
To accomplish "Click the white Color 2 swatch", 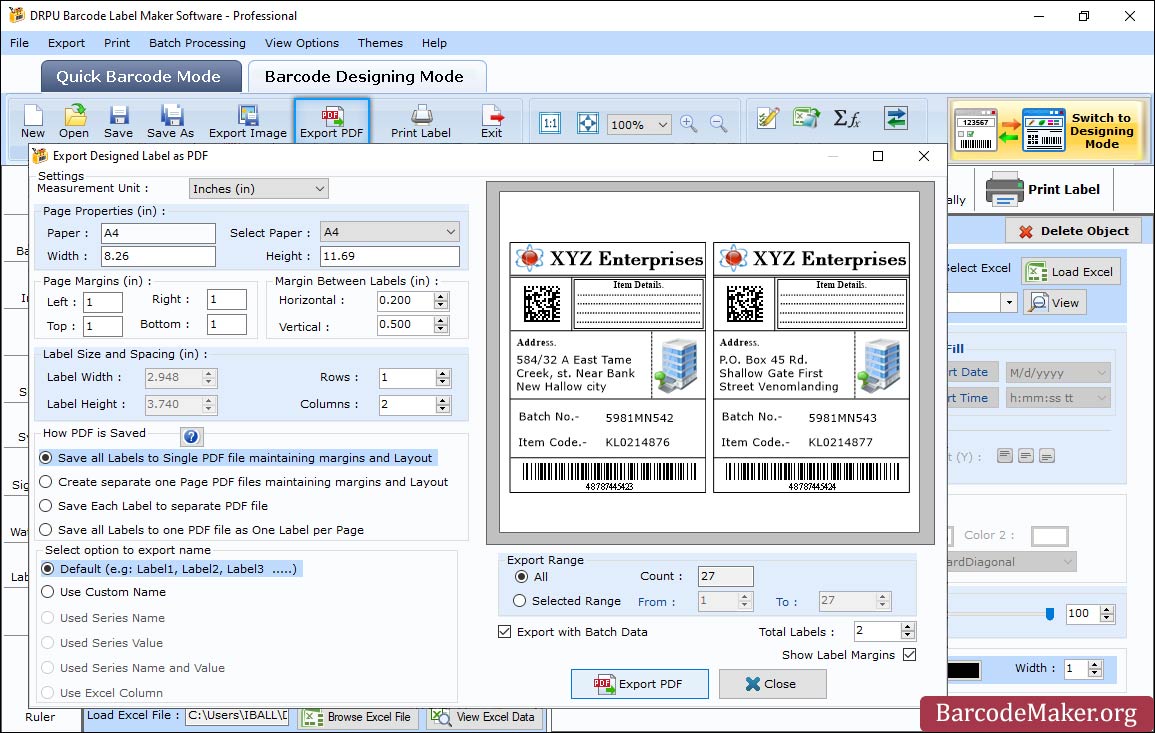I will [x=1050, y=536].
